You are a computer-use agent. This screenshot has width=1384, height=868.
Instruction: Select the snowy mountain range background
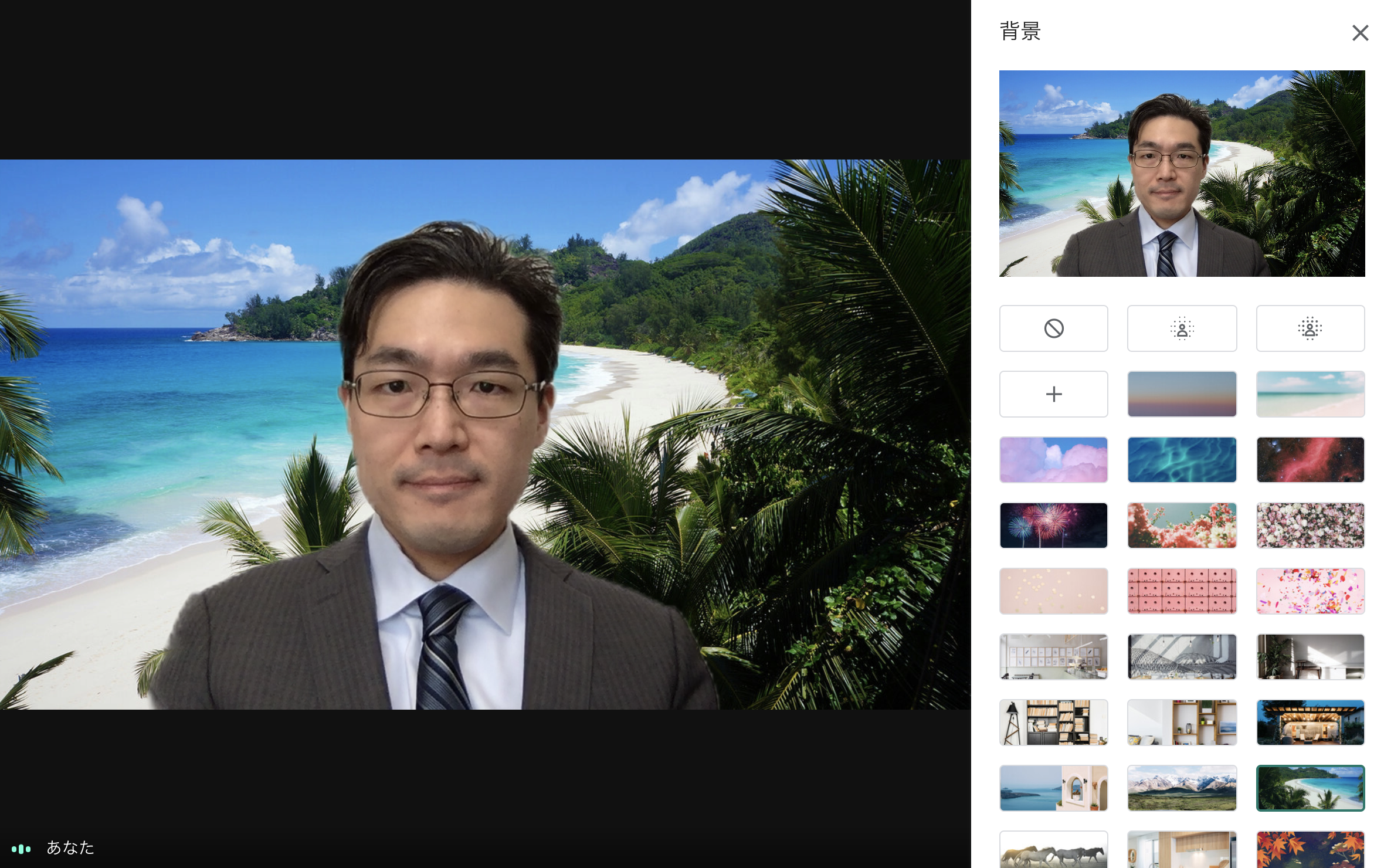pos(1182,788)
